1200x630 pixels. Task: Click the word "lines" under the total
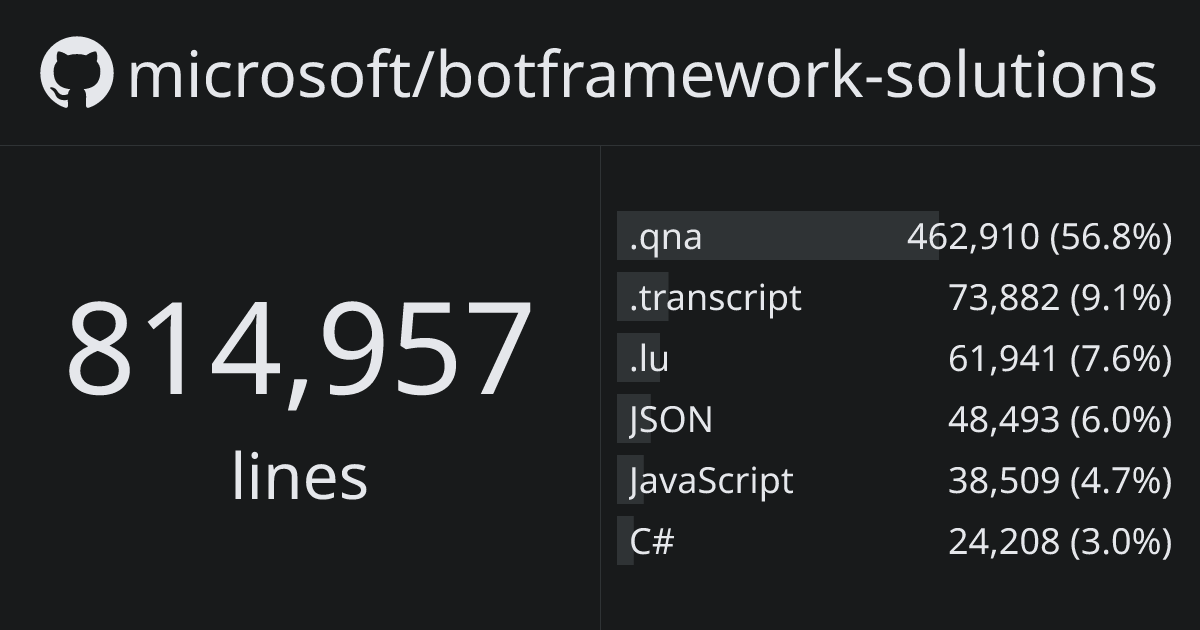pyautogui.click(x=299, y=476)
